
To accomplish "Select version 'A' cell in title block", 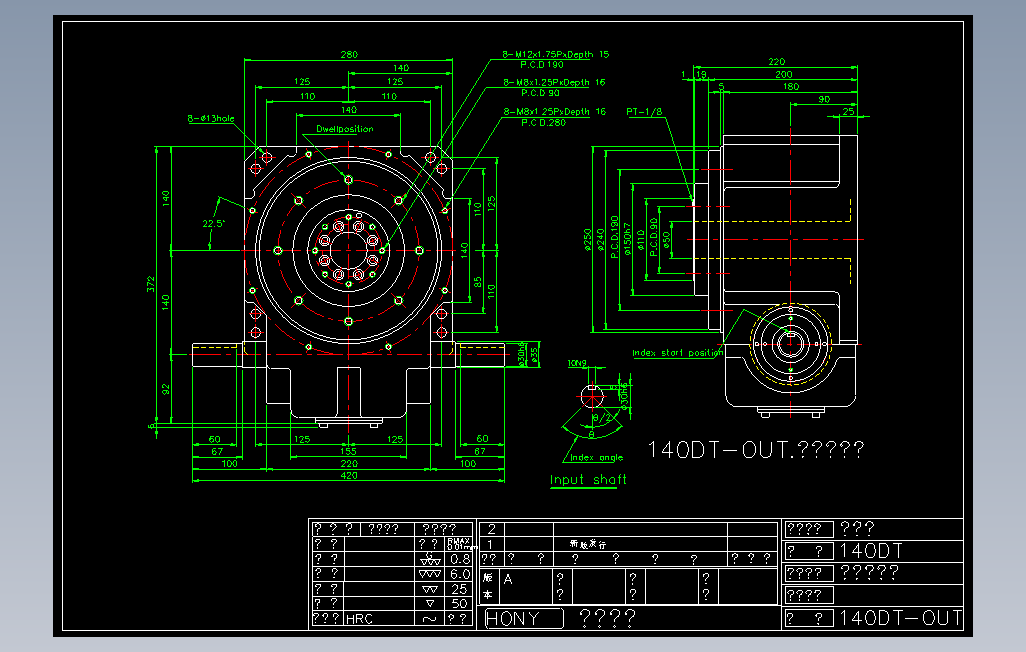I will pos(508,579).
